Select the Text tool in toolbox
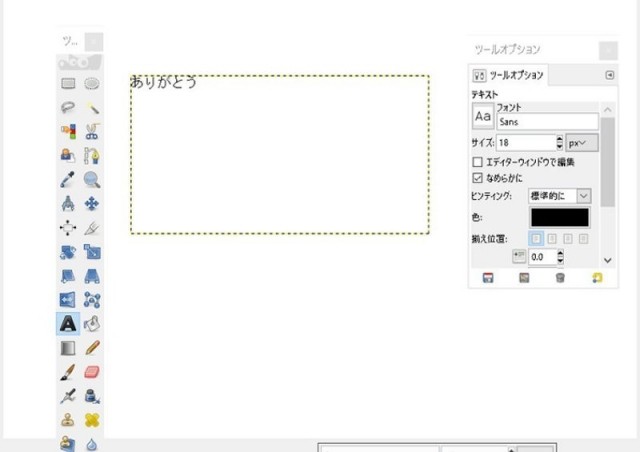The height and width of the screenshot is (452, 640). tap(68, 324)
